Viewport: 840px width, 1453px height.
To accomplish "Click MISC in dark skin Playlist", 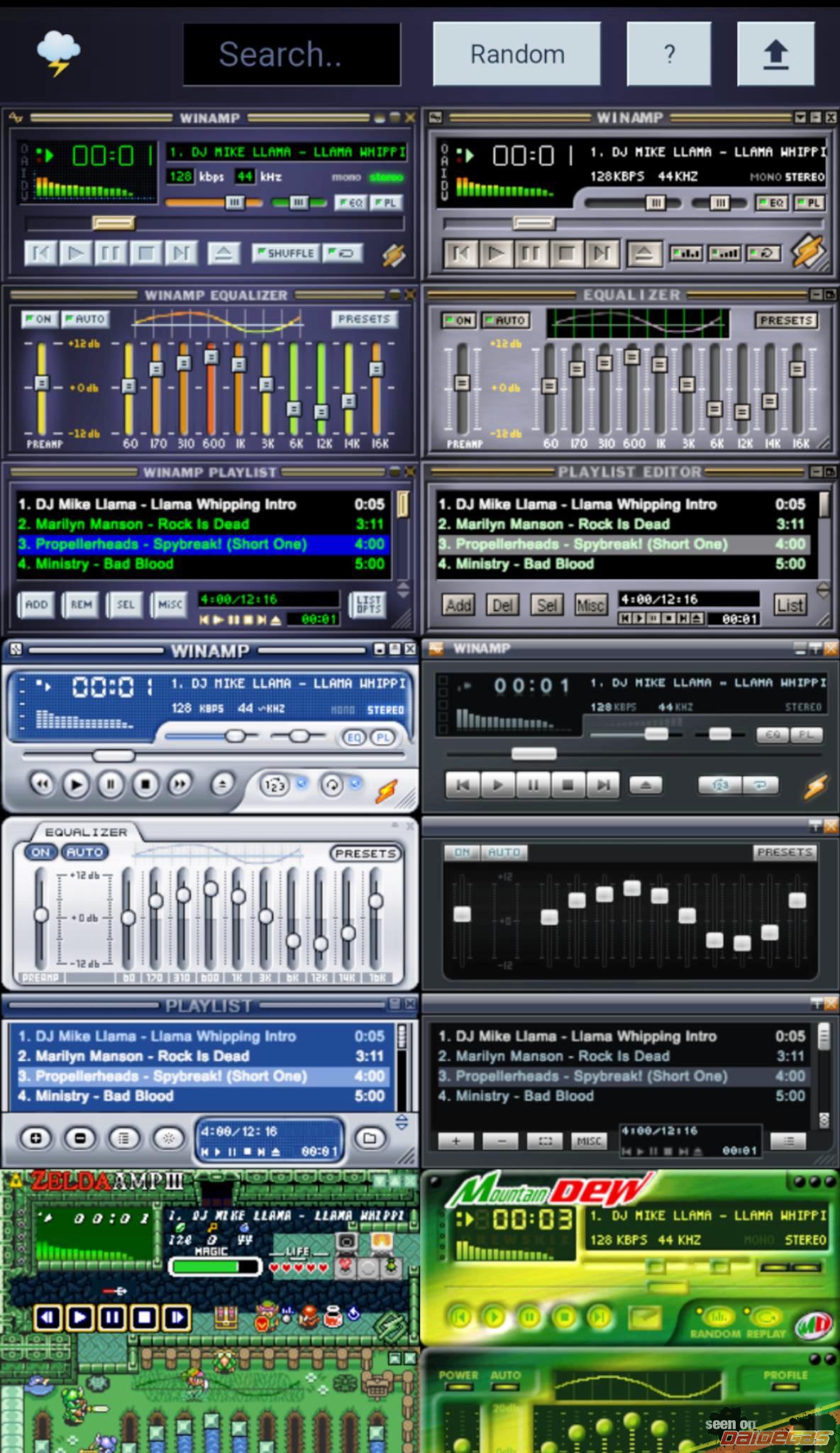I will [590, 1141].
